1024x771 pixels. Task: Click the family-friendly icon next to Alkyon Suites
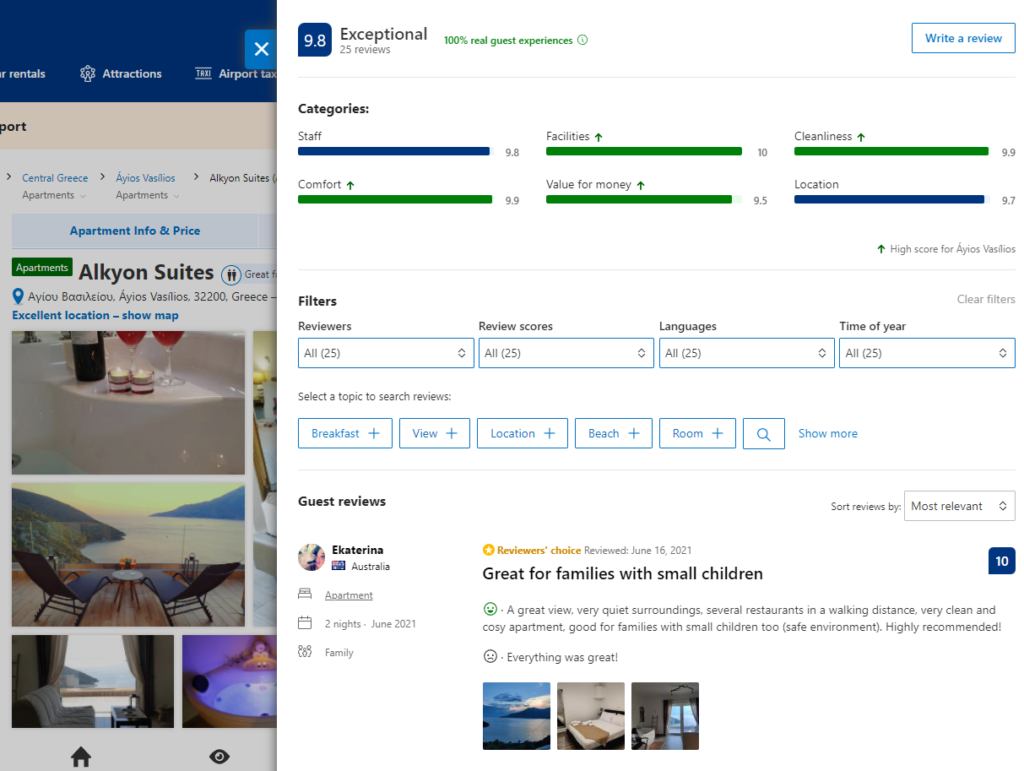click(231, 275)
